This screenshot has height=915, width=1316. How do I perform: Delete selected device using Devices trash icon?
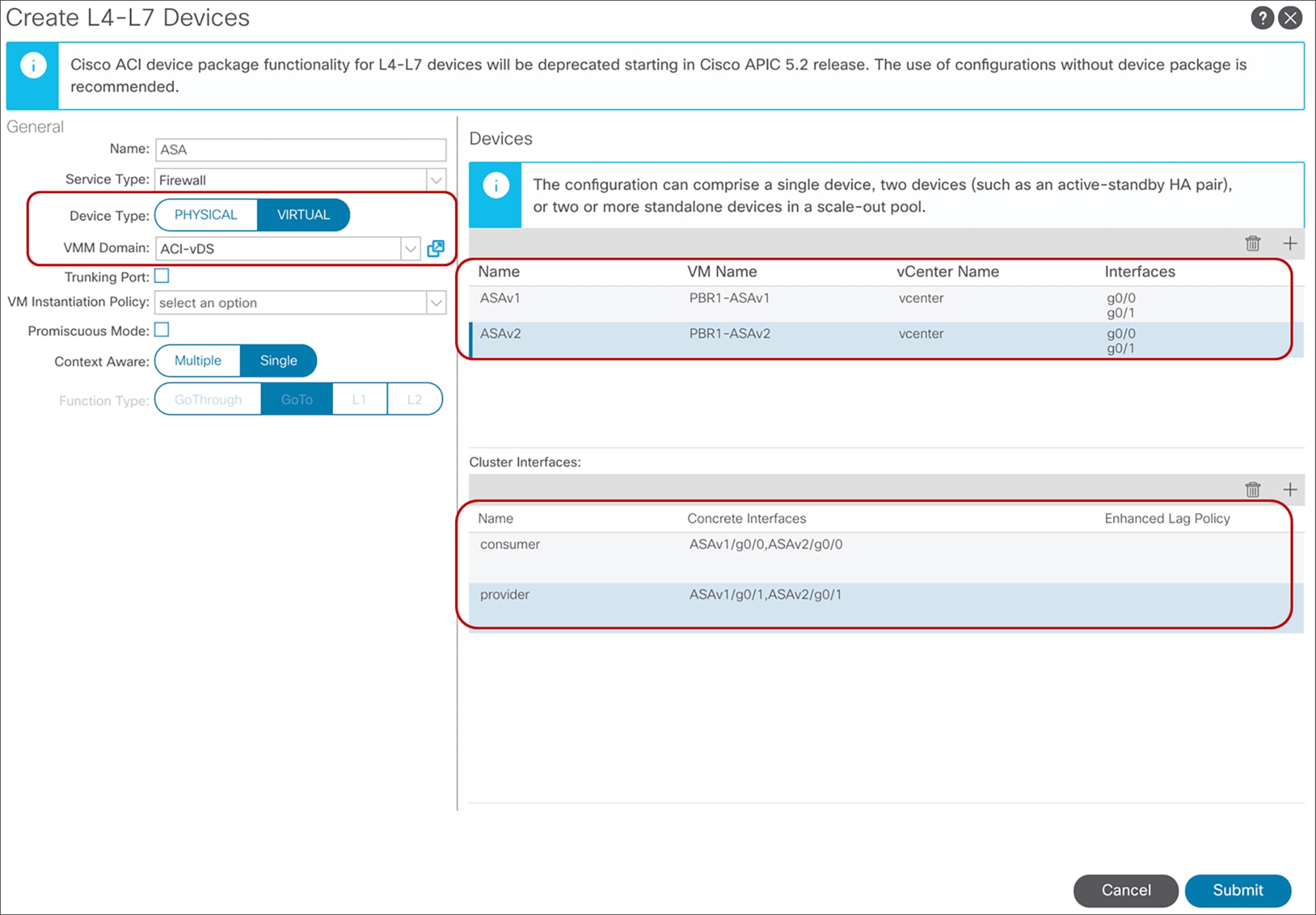[1253, 244]
